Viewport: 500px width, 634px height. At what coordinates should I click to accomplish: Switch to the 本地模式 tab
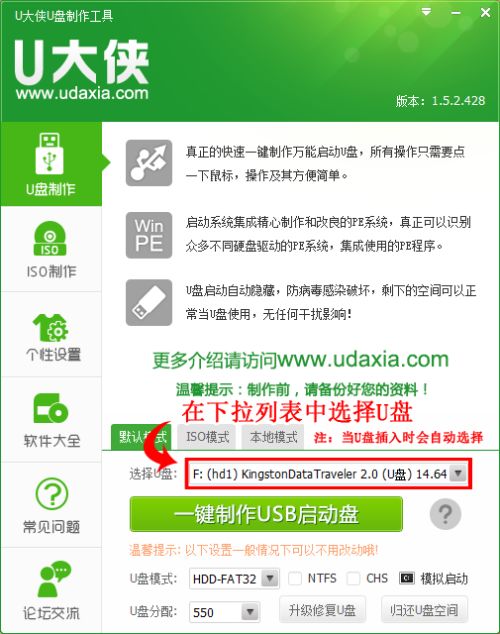click(x=274, y=437)
